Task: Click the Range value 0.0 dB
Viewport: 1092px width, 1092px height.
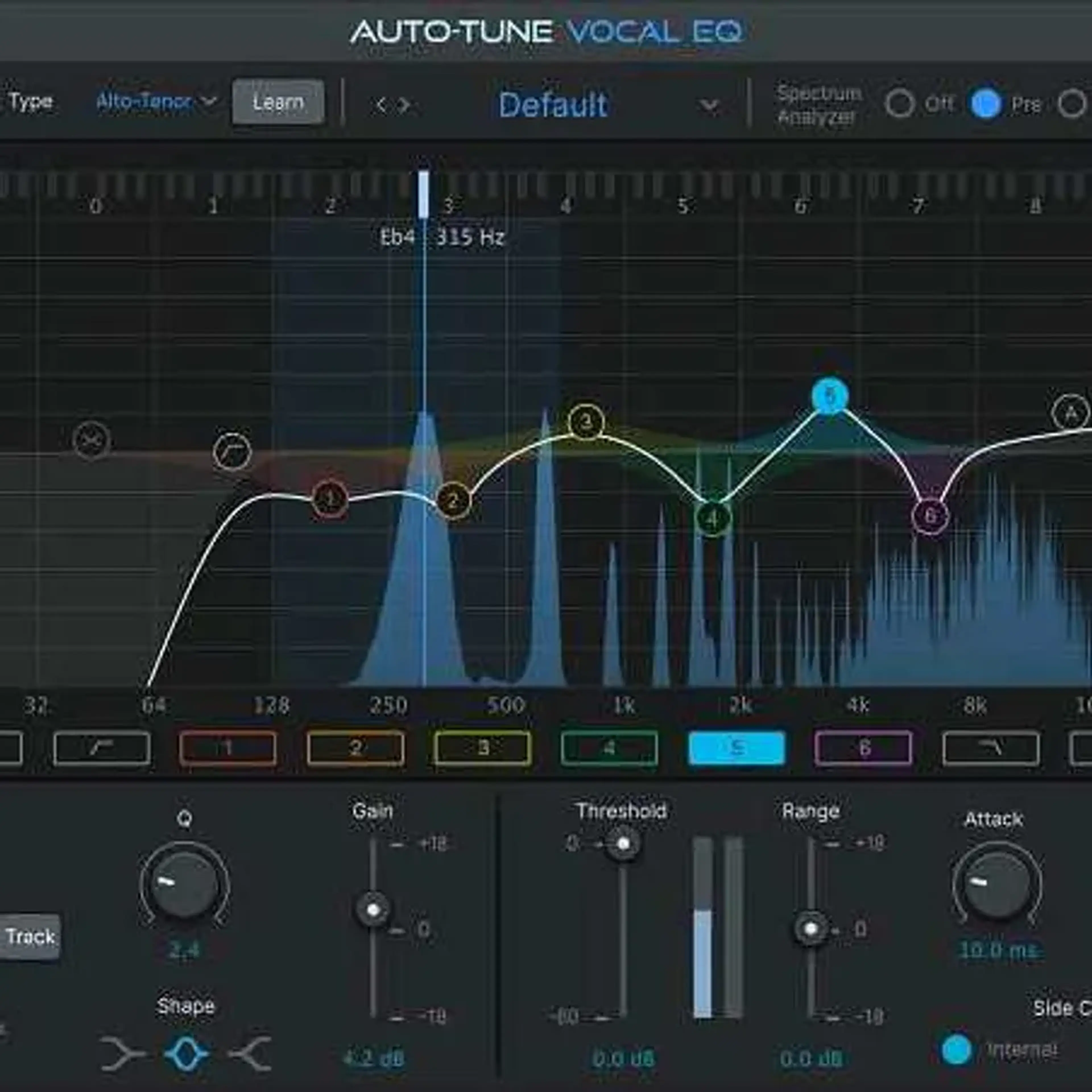Action: (x=810, y=1058)
